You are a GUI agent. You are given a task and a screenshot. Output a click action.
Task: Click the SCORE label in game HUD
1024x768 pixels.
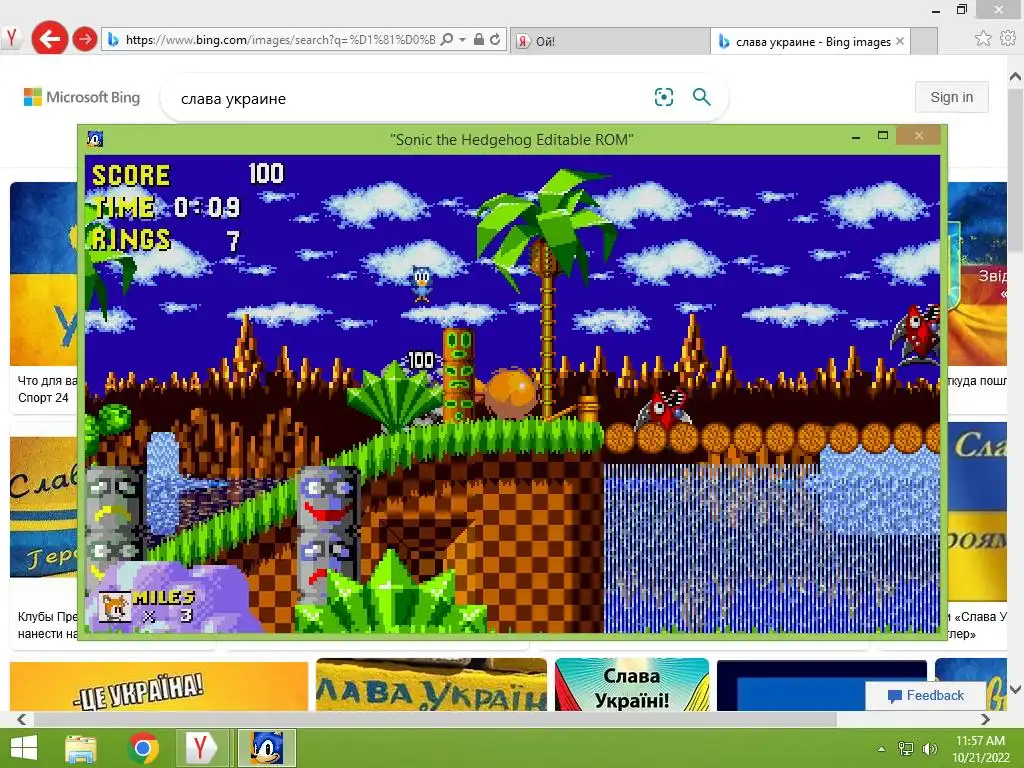[x=131, y=176]
